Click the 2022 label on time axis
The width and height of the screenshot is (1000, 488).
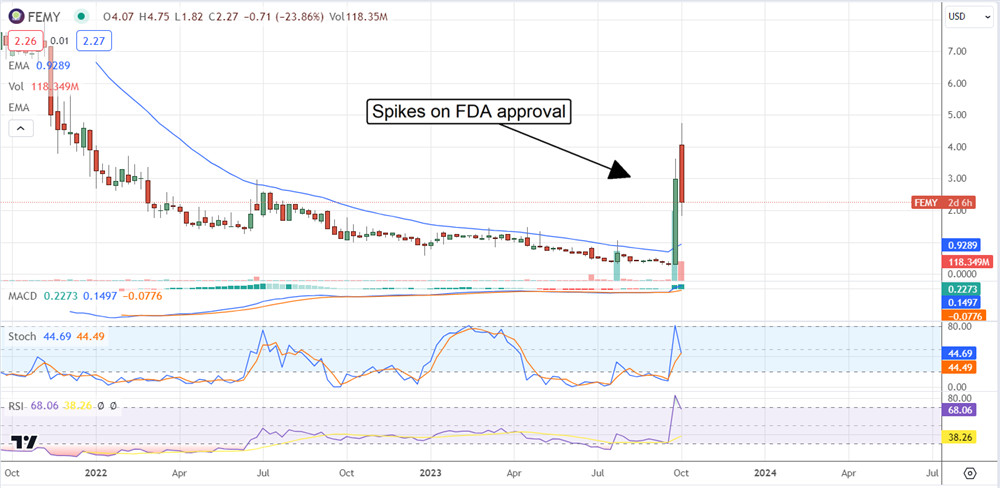pos(96,473)
